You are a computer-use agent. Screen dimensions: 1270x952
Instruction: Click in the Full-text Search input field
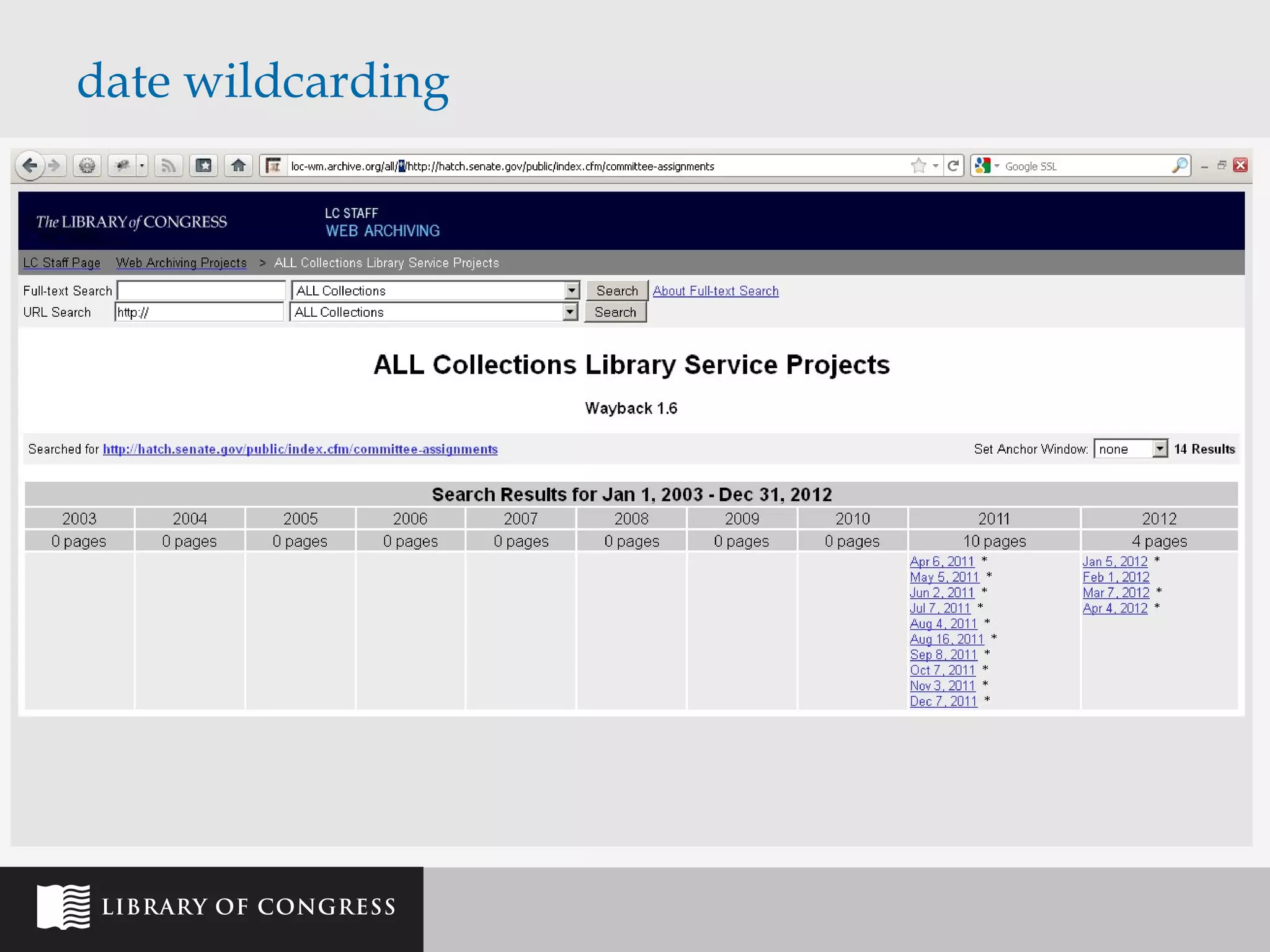[201, 291]
